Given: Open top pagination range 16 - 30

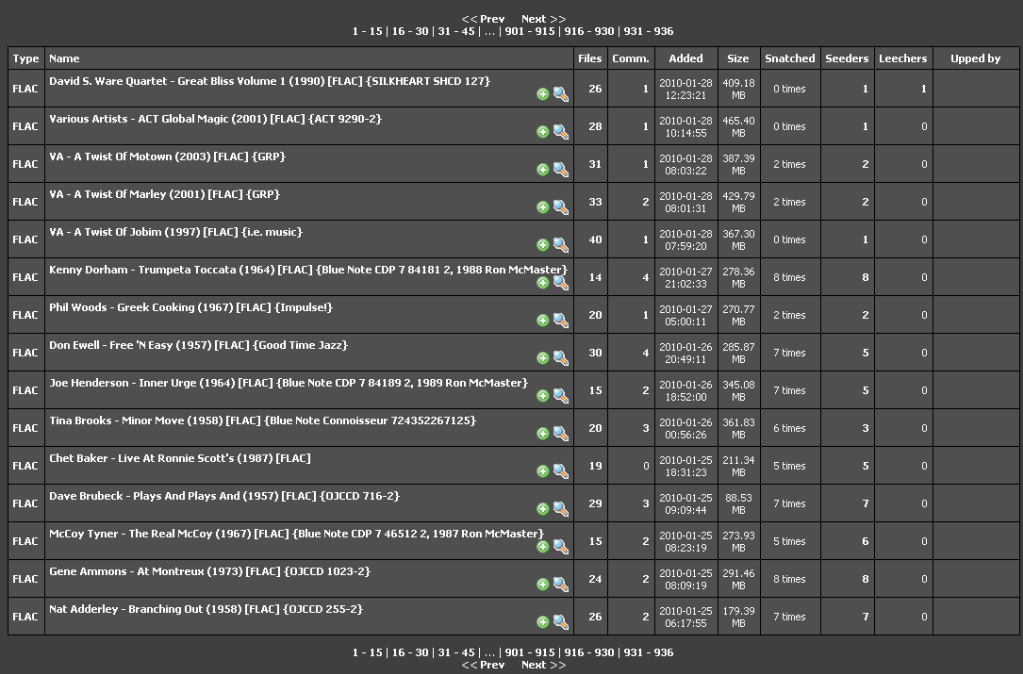Looking at the screenshot, I should pyautogui.click(x=410, y=31).
